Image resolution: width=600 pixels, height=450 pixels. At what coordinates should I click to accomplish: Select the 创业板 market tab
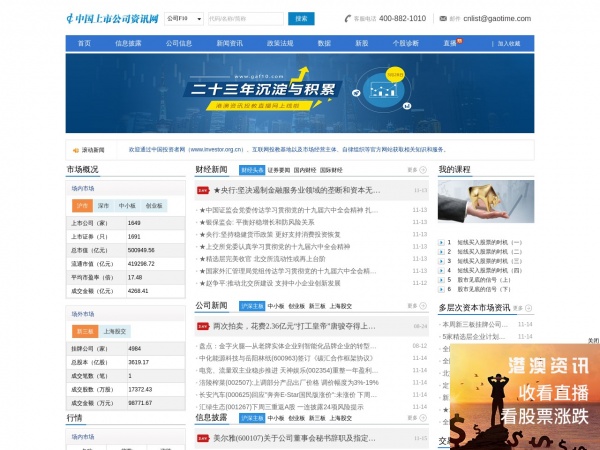154,205
